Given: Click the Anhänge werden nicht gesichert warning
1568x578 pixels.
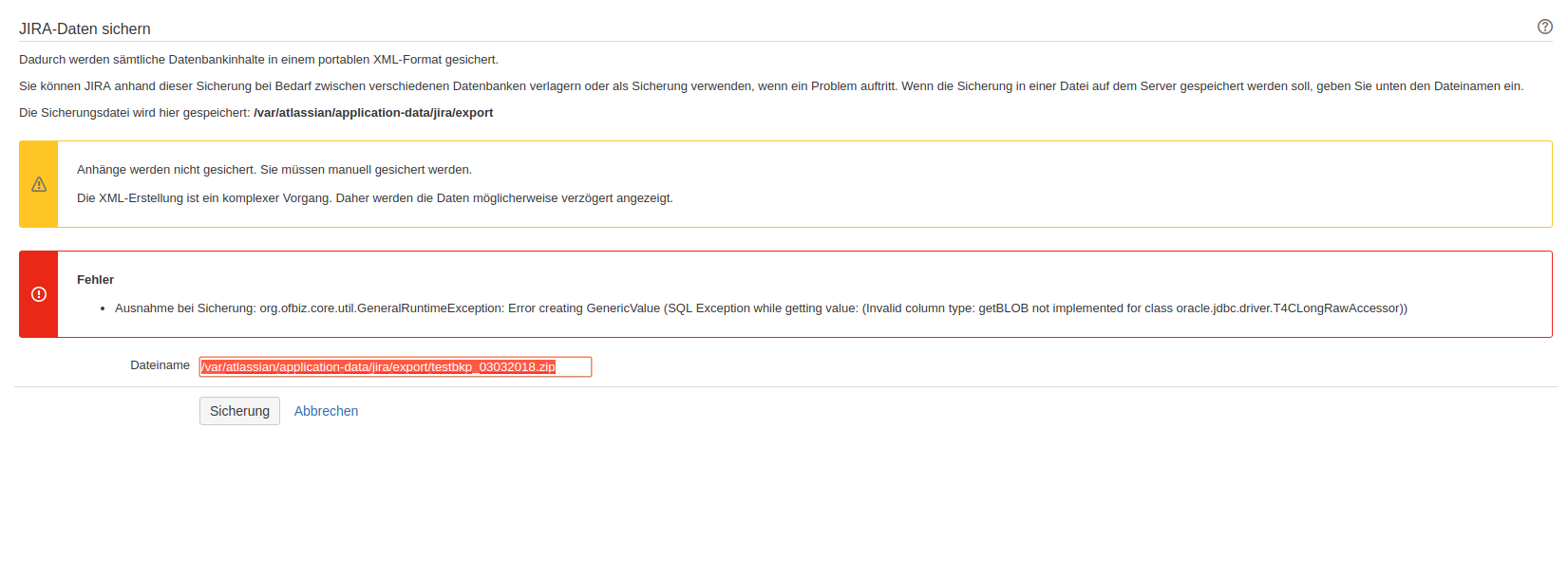Looking at the screenshot, I should [274, 170].
